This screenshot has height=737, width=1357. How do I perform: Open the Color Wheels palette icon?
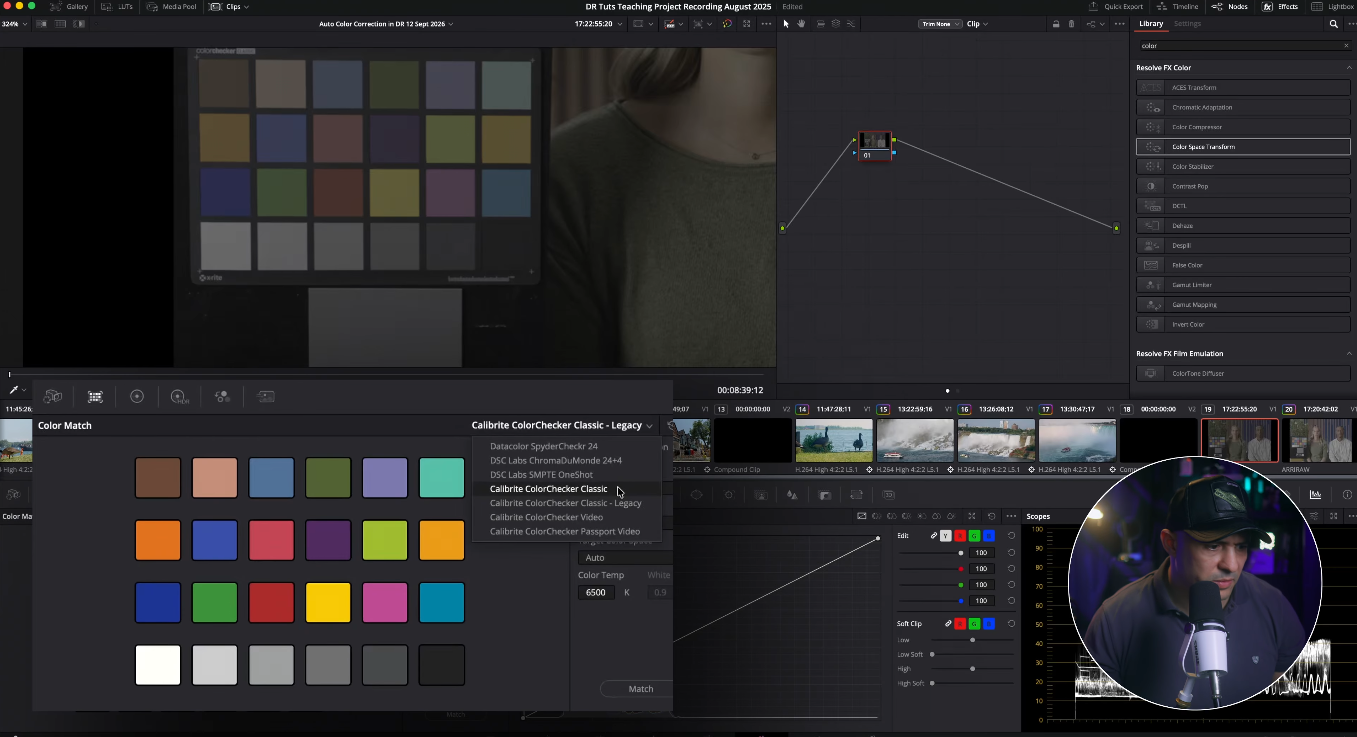137,396
